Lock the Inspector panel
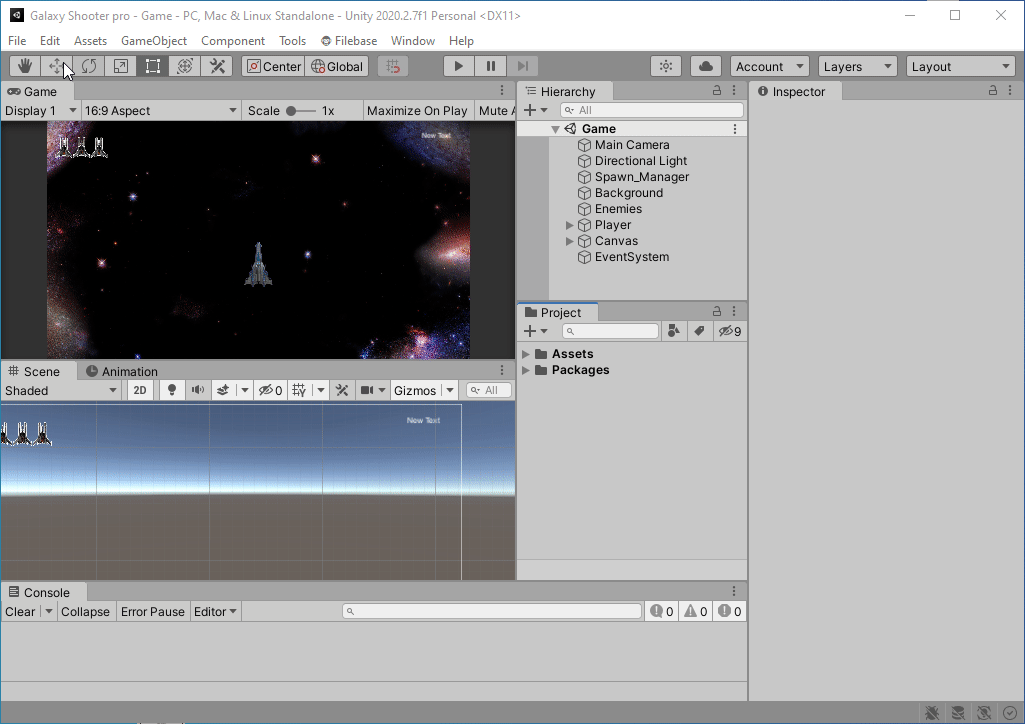The image size is (1025, 724). tap(993, 90)
